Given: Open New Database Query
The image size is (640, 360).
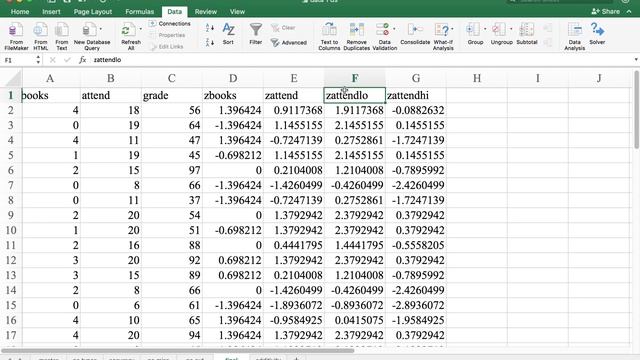Looking at the screenshot, I should 91,36.
